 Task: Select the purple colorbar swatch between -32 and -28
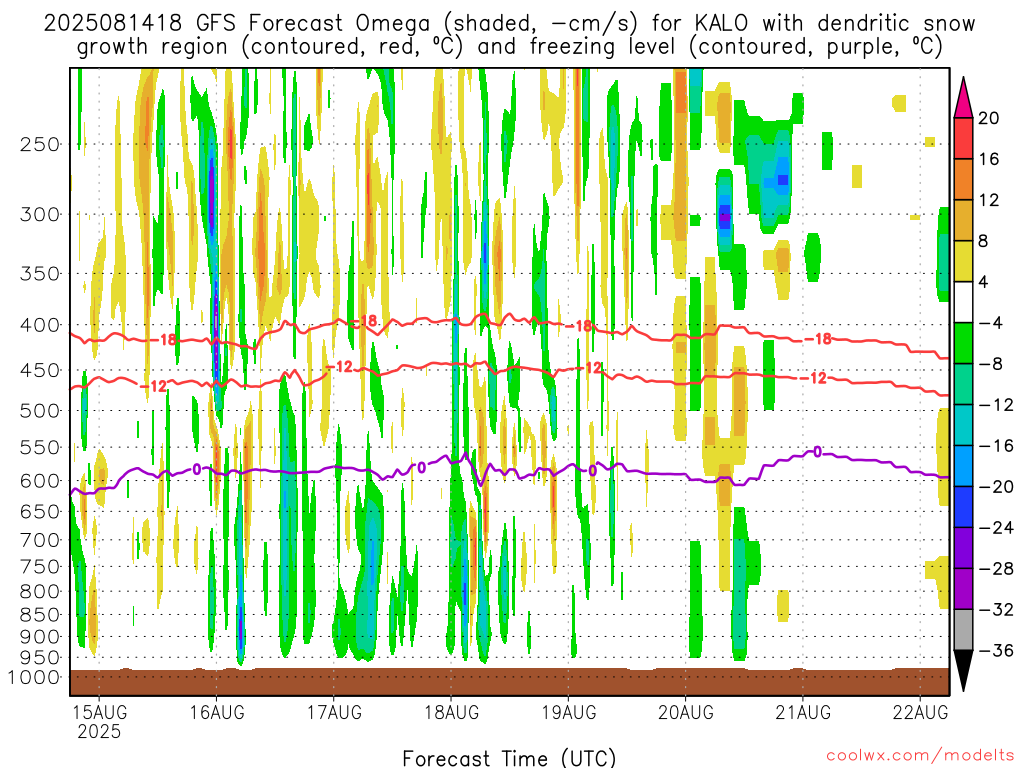963,589
